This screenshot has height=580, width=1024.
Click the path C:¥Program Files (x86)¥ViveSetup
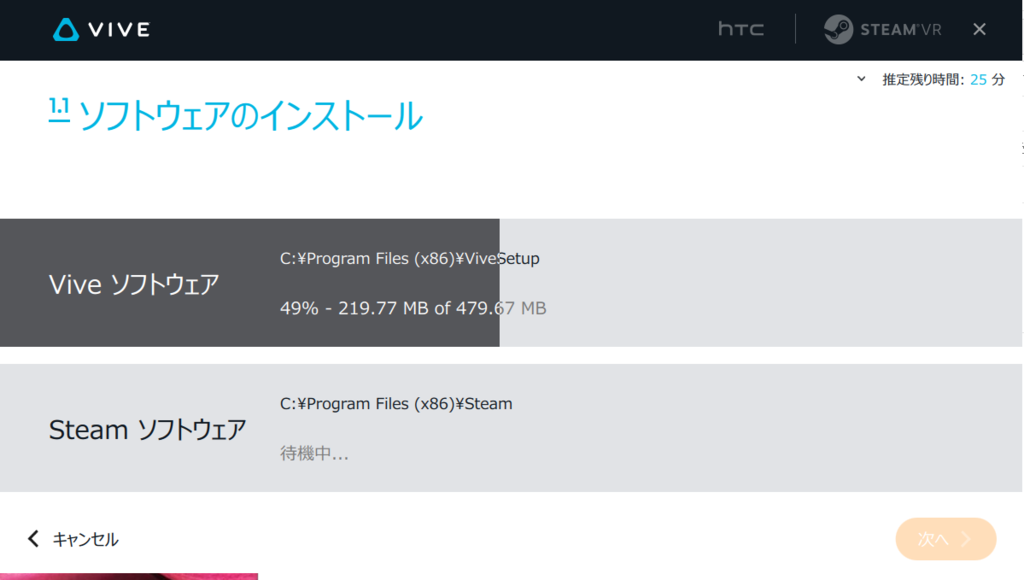tap(409, 259)
